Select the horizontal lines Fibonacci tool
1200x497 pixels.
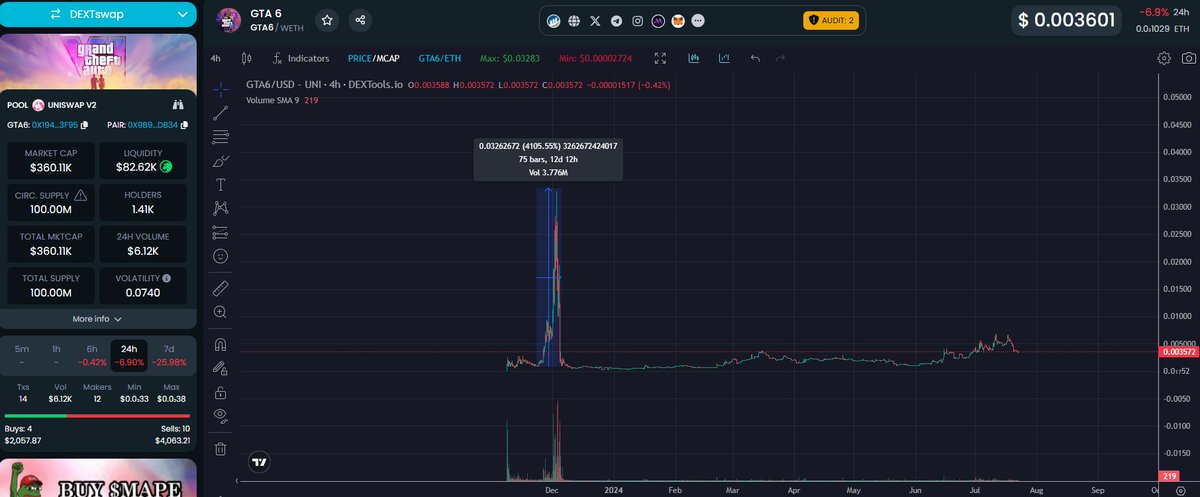coord(221,137)
